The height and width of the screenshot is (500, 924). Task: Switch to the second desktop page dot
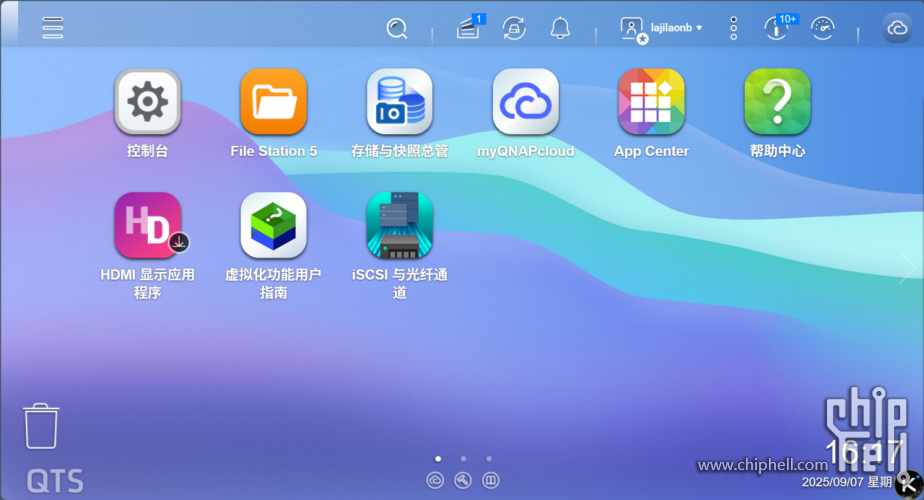click(x=463, y=459)
